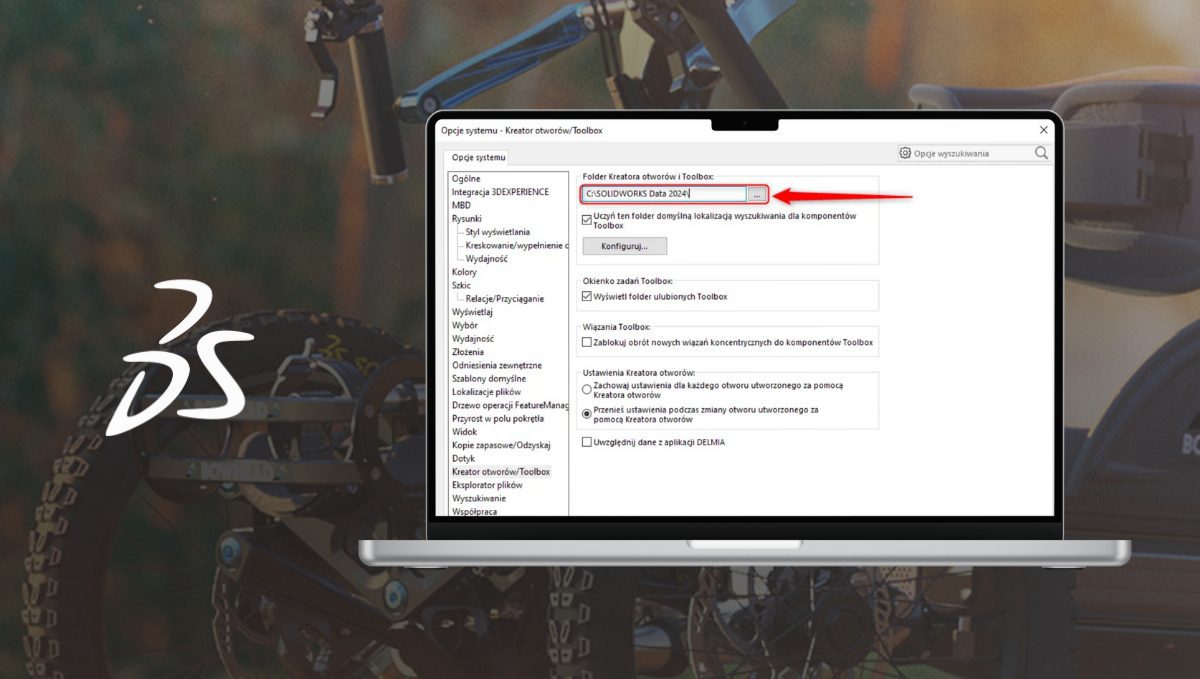This screenshot has width=1200, height=679.
Task: Enable Zablokuj obrót nowych wiązań koncentrycznych checkbox
Action: click(x=586, y=342)
